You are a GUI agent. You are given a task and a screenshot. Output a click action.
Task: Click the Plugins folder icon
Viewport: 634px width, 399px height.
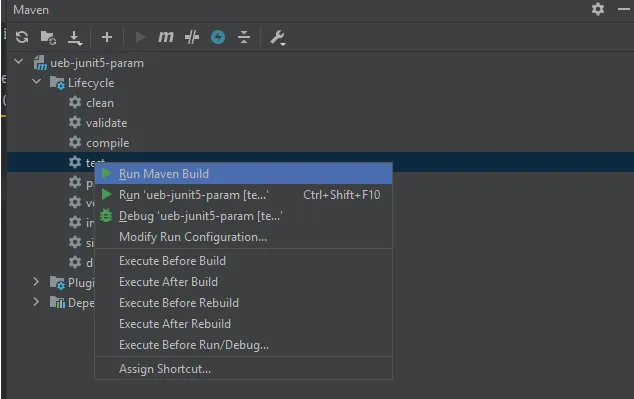coord(57,283)
